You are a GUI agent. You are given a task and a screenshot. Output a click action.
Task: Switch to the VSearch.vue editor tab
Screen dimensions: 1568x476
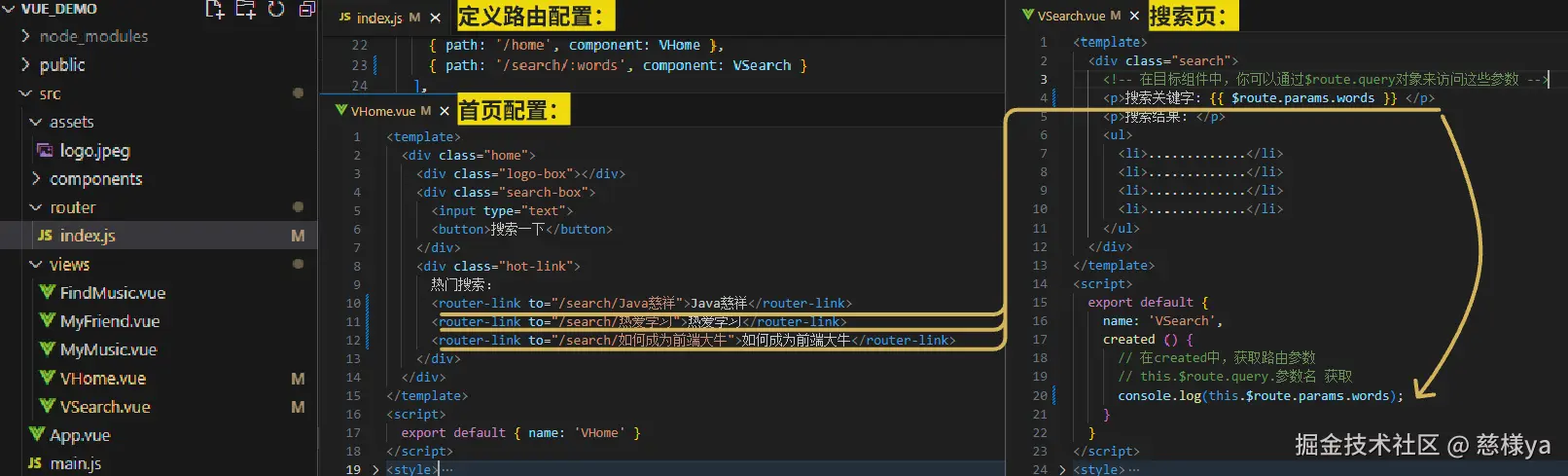[x=1071, y=16]
